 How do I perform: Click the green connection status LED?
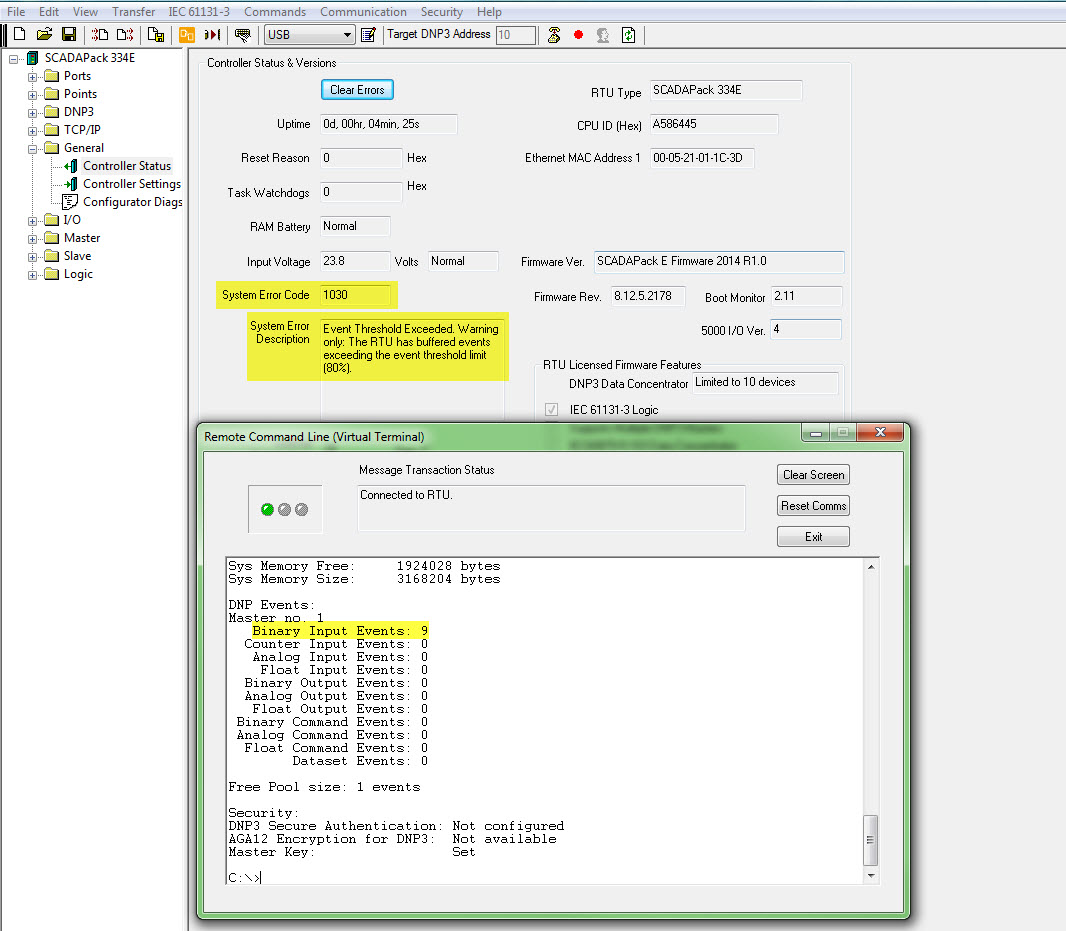click(x=267, y=509)
